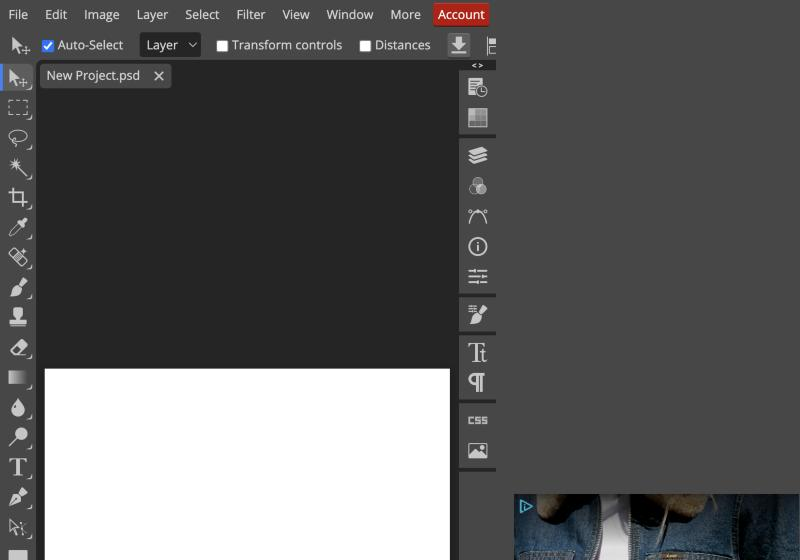The image size is (800, 560).
Task: Open the Window menu
Action: 350,14
